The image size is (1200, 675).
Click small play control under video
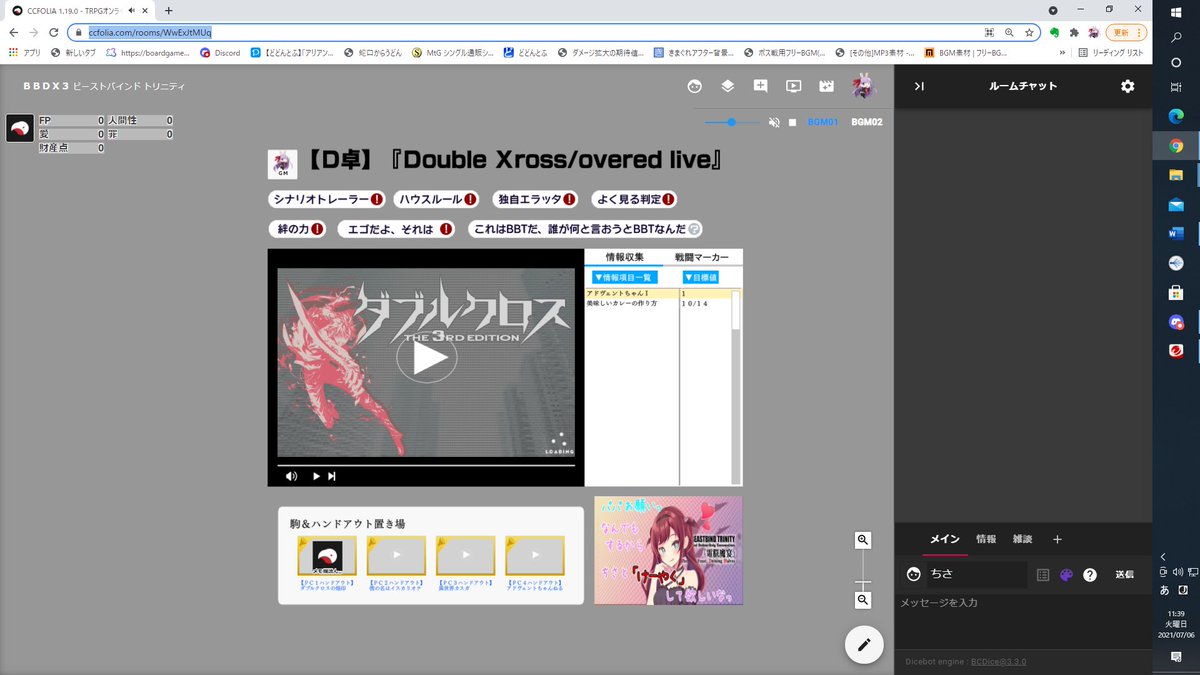point(317,476)
